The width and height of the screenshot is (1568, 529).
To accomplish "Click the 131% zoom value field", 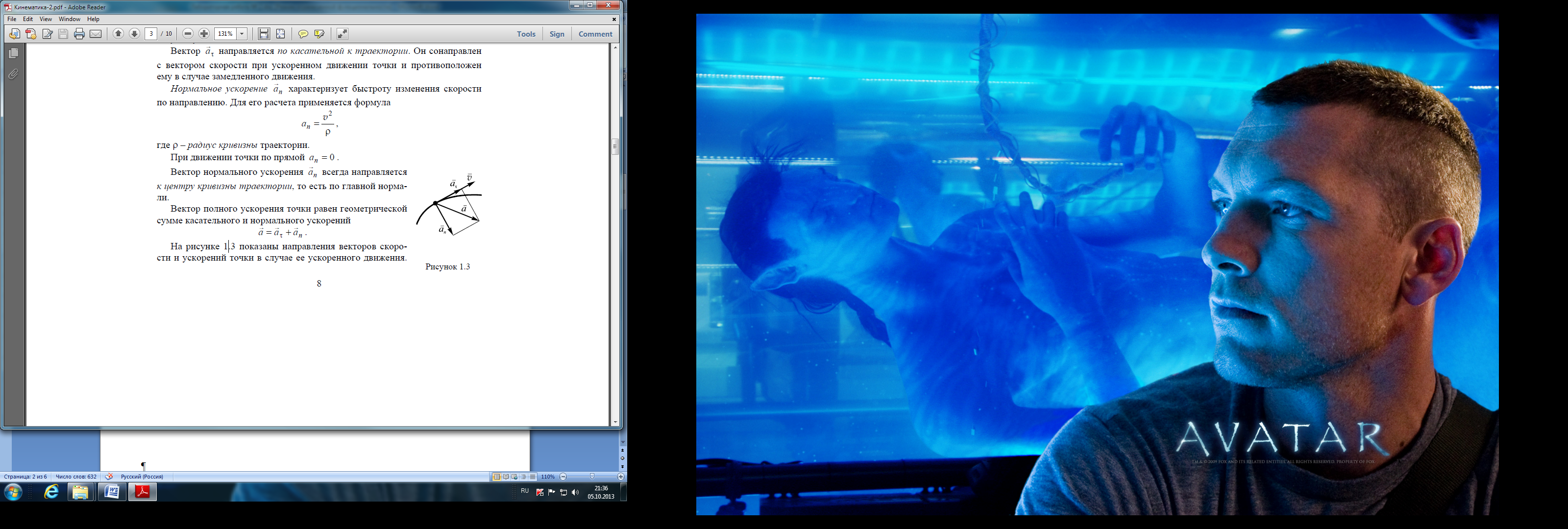I will (225, 34).
